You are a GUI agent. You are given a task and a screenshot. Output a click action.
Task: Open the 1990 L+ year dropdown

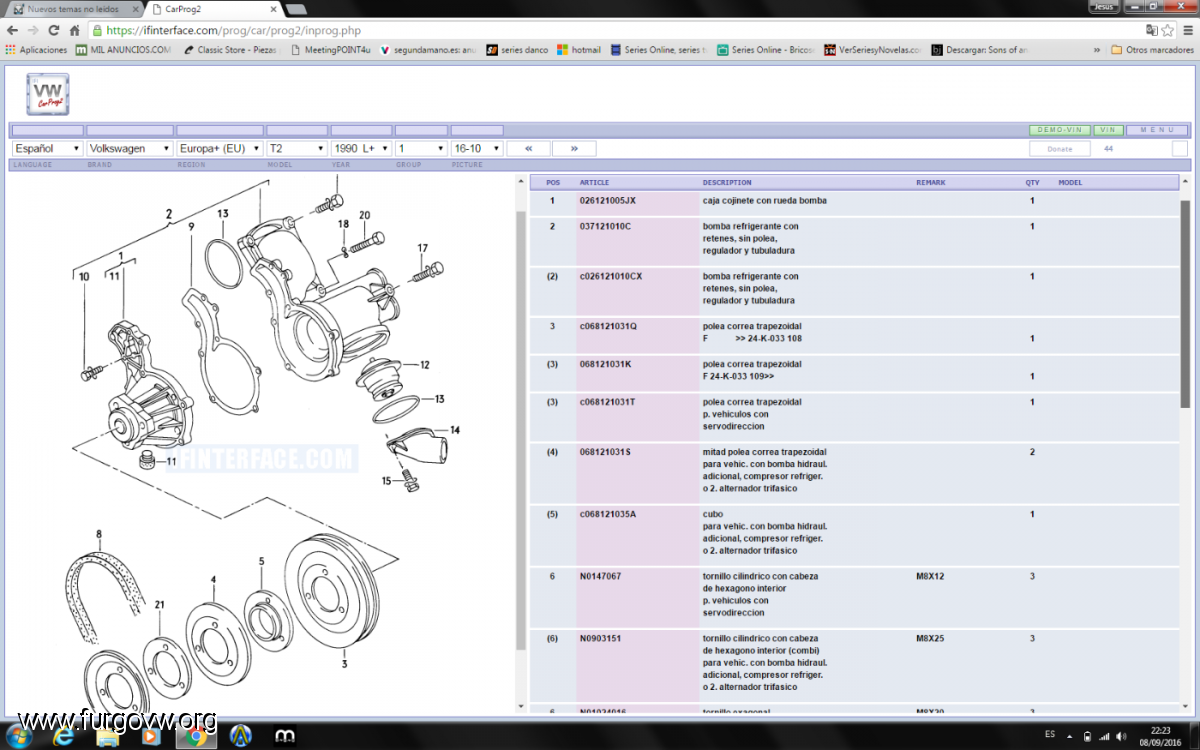pyautogui.click(x=361, y=148)
